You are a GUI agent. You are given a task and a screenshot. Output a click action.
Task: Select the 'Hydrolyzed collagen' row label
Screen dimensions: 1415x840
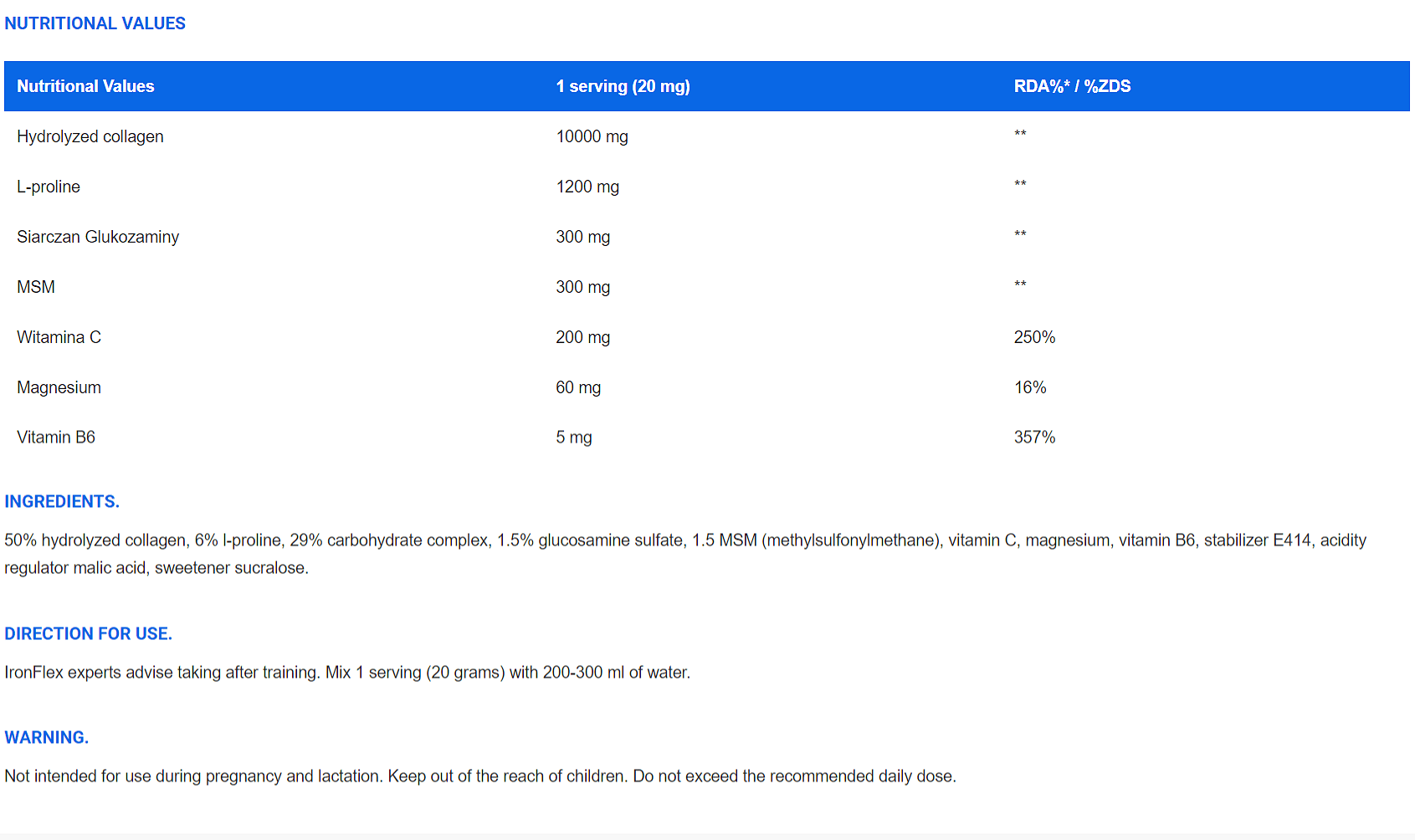pos(90,136)
